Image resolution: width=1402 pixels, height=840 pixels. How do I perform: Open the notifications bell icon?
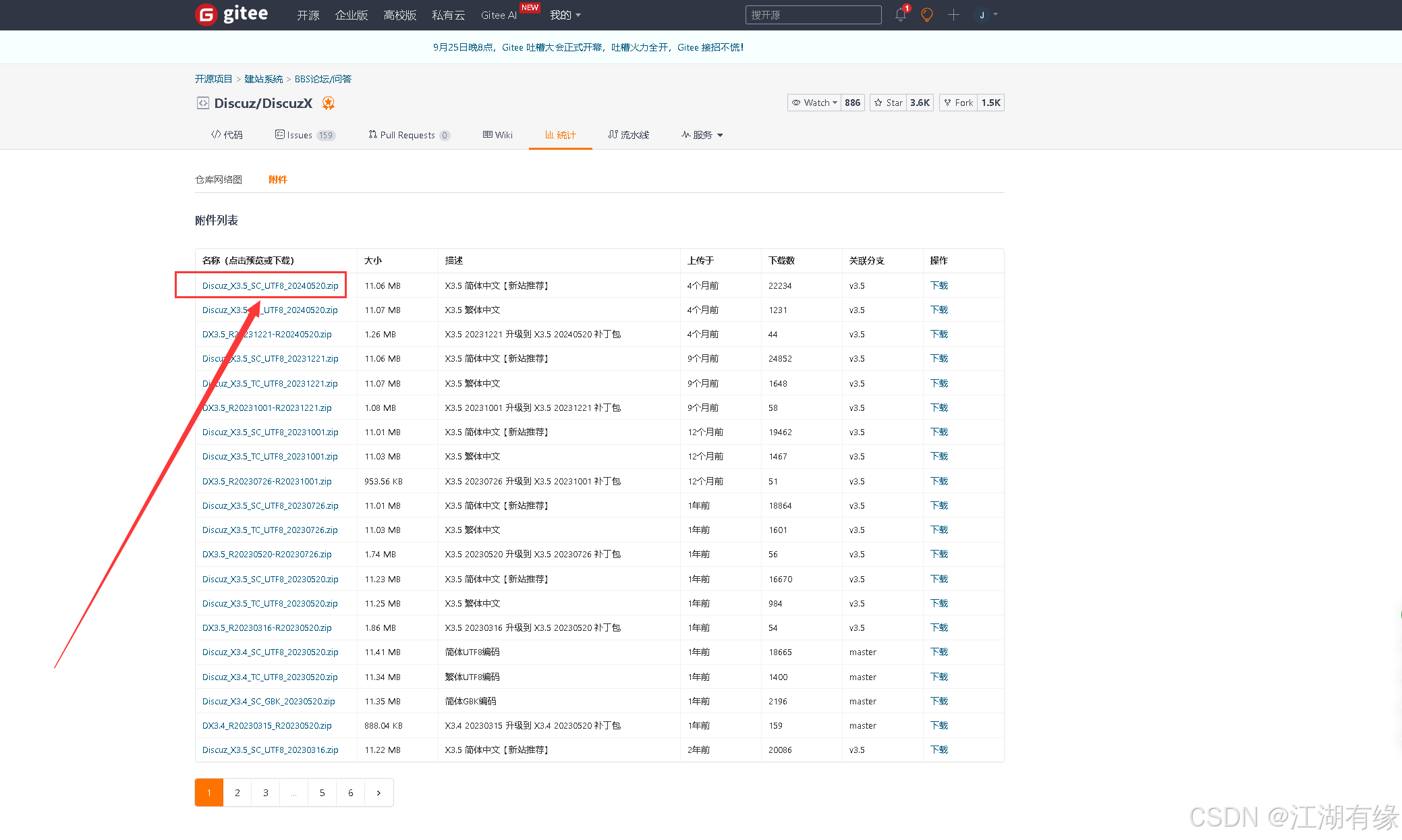[x=900, y=15]
